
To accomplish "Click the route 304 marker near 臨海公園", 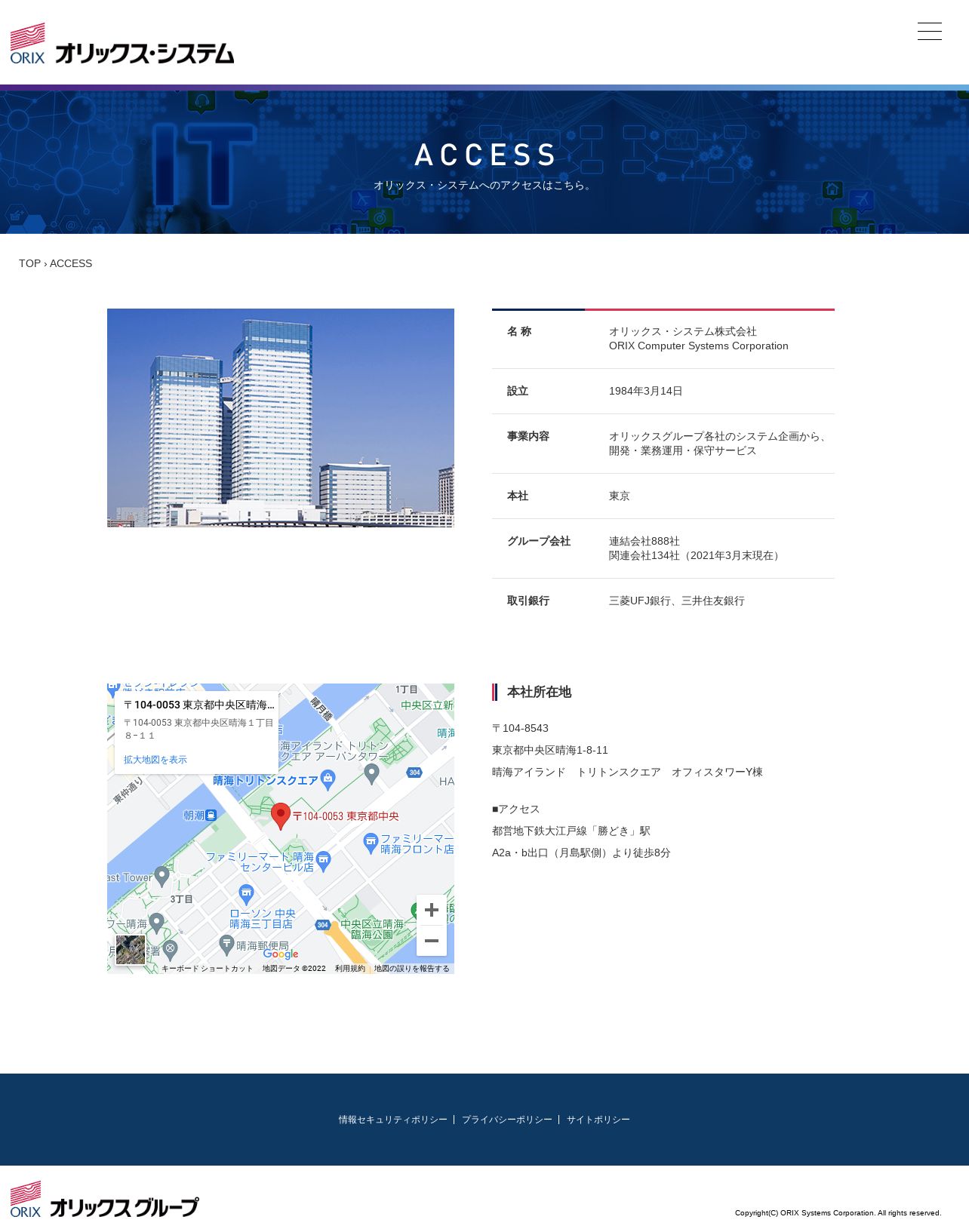I will tap(322, 925).
